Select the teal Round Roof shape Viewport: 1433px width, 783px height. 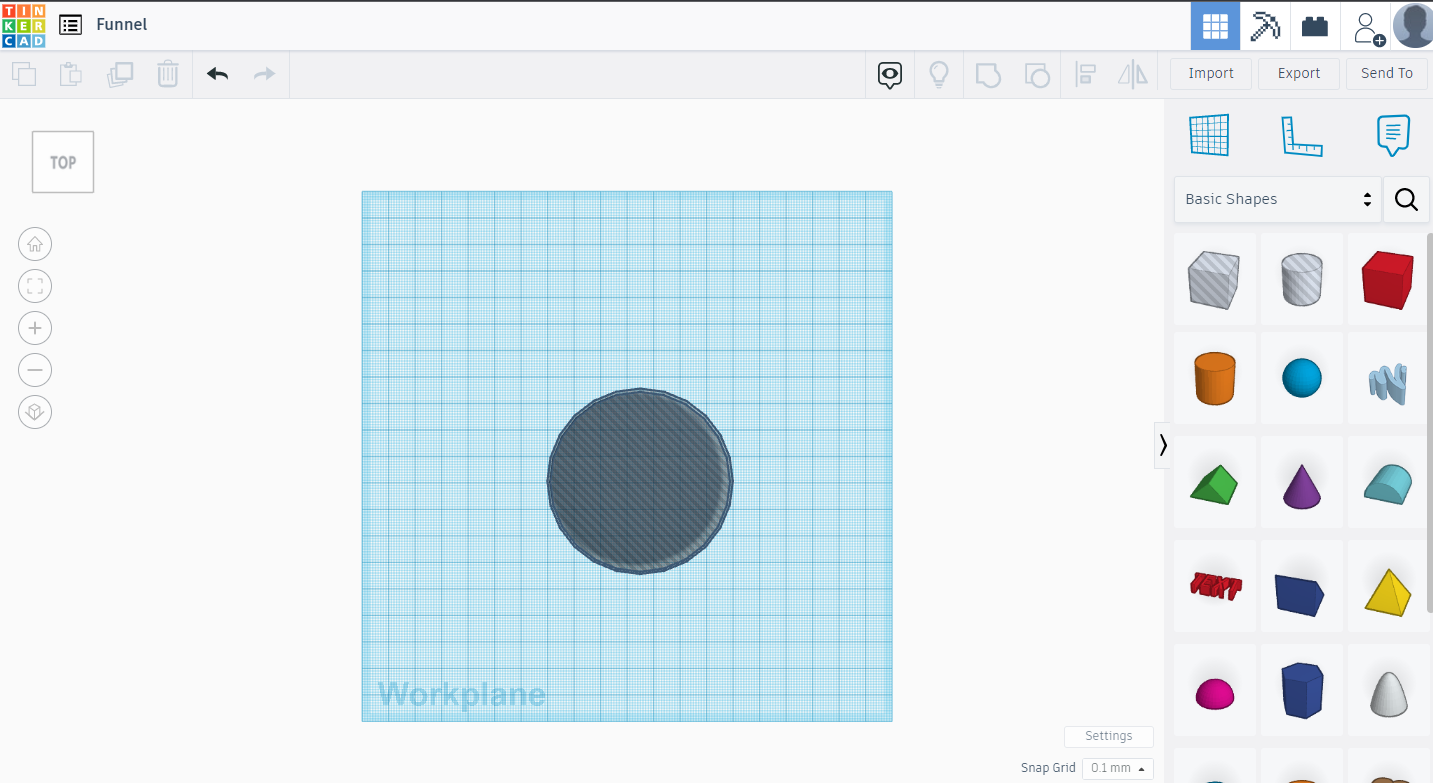(1388, 484)
